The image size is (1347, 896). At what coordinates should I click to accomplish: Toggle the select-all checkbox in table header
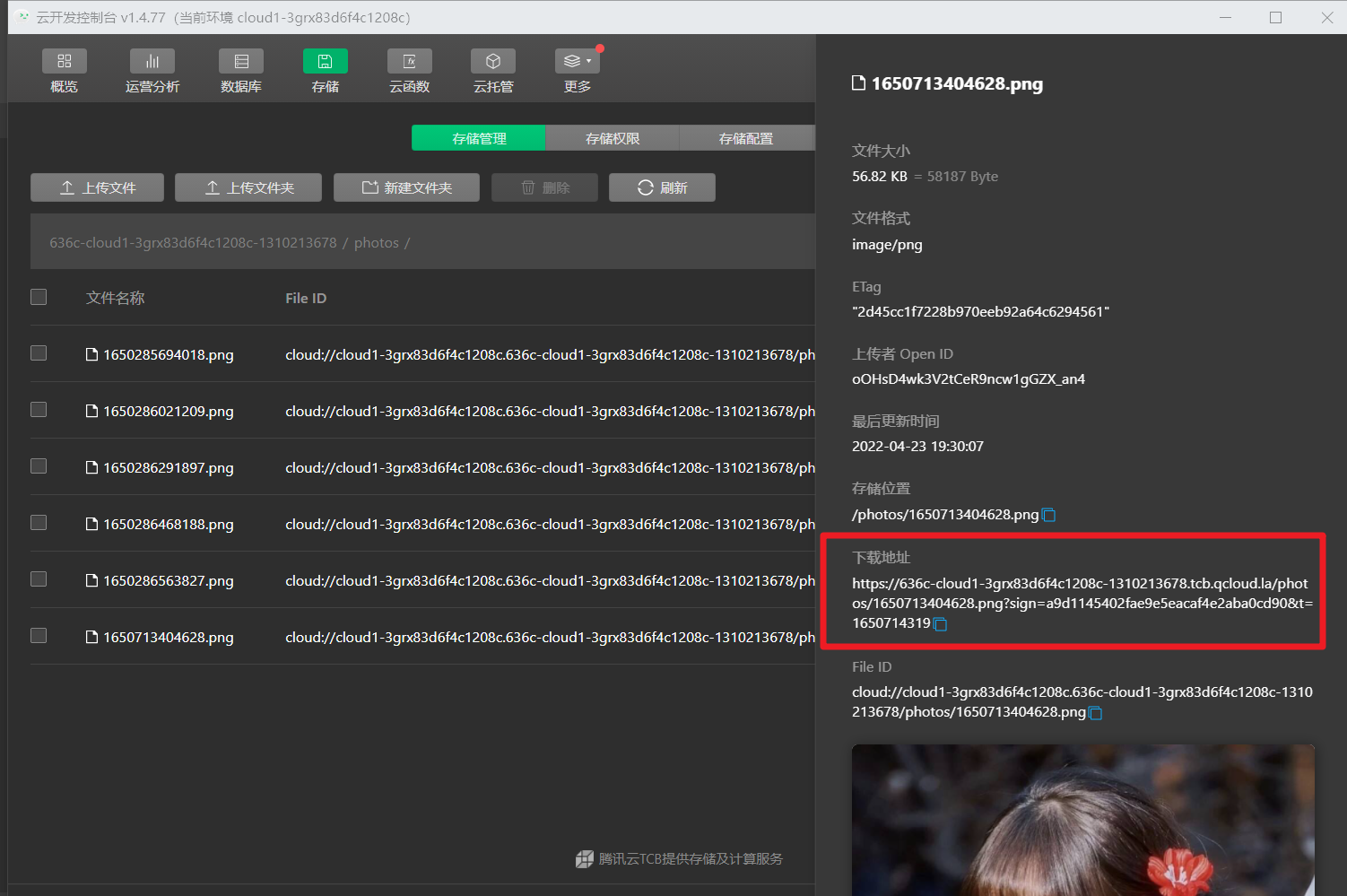coord(39,297)
